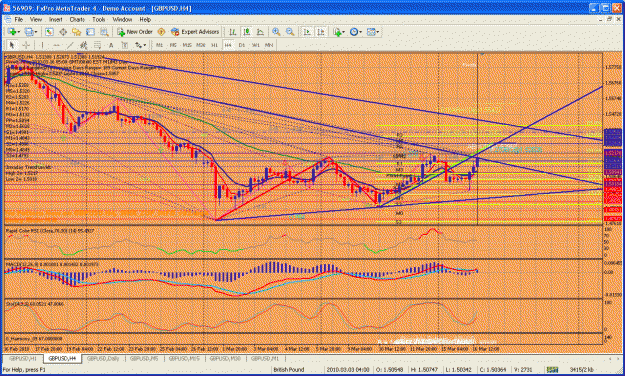
Task: Select the Crosshair tool
Action: [26, 45]
